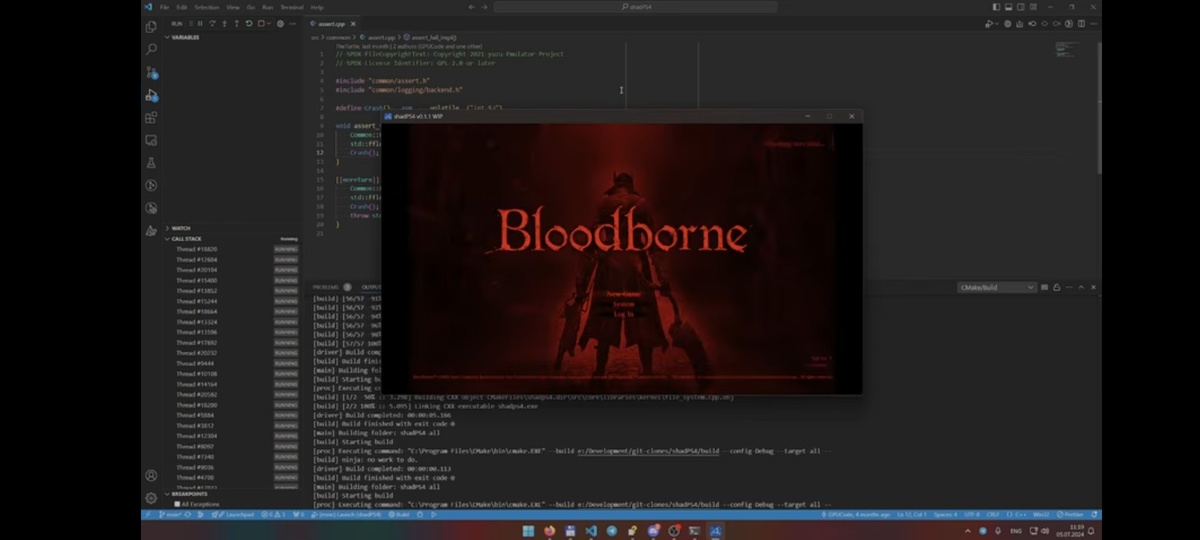
Task: Open the File menu
Action: (x=164, y=7)
